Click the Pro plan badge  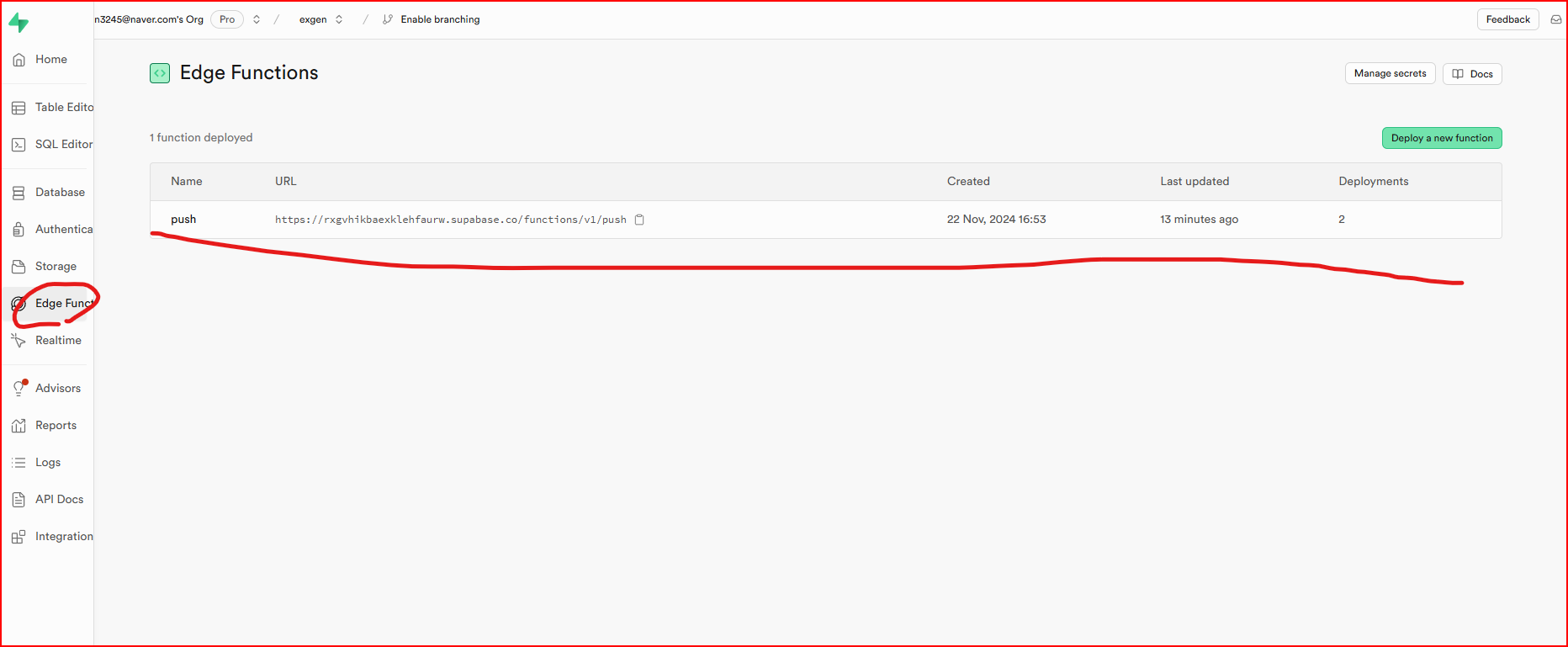point(227,19)
